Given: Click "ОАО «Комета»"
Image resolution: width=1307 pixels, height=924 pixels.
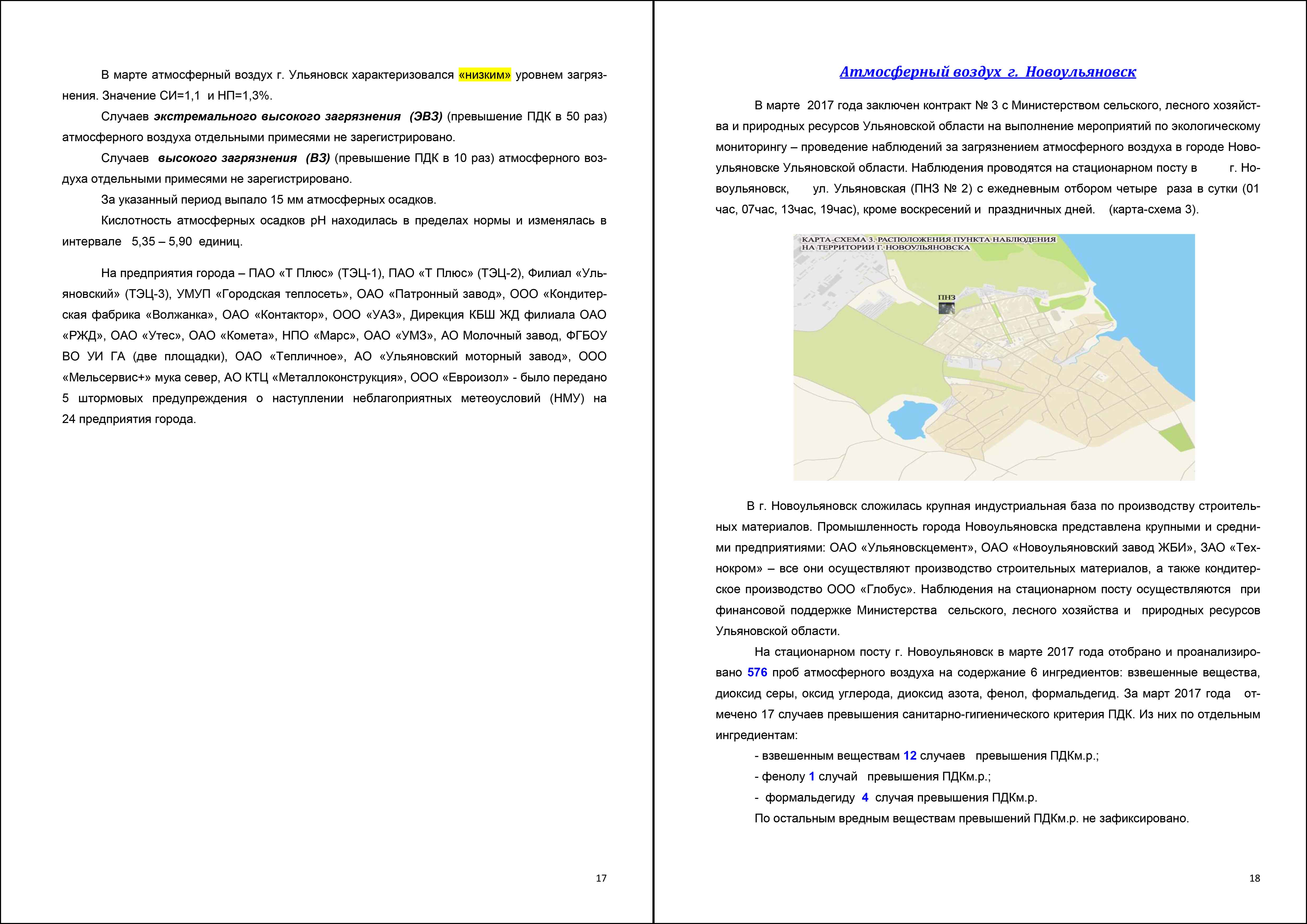Looking at the screenshot, I should (232, 336).
